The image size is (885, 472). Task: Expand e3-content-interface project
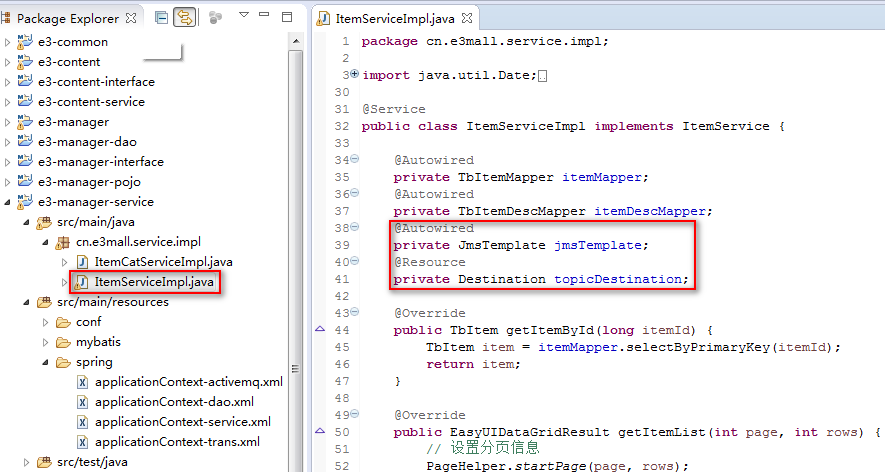(7, 82)
